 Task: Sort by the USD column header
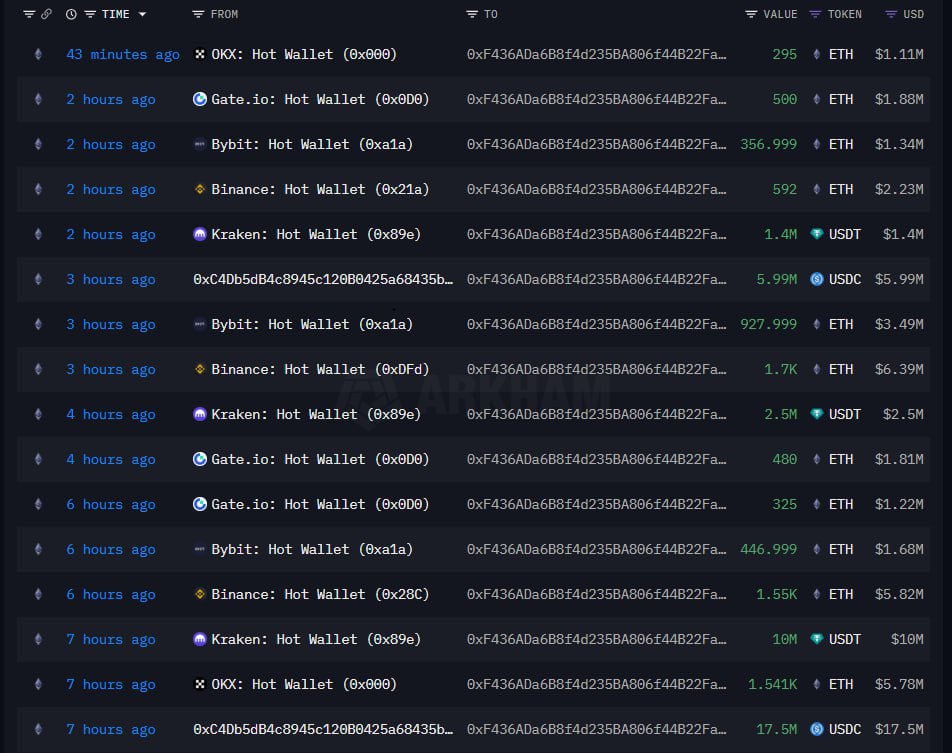[913, 14]
